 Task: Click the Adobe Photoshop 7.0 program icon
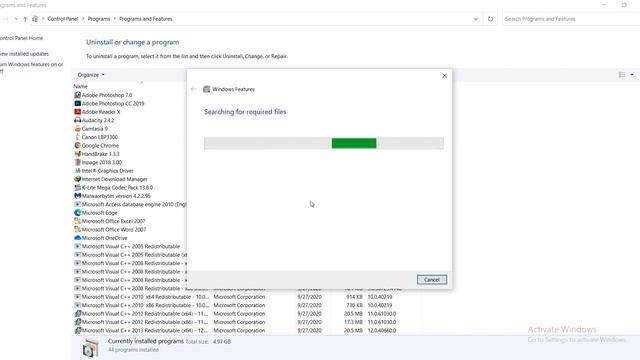(x=78, y=95)
